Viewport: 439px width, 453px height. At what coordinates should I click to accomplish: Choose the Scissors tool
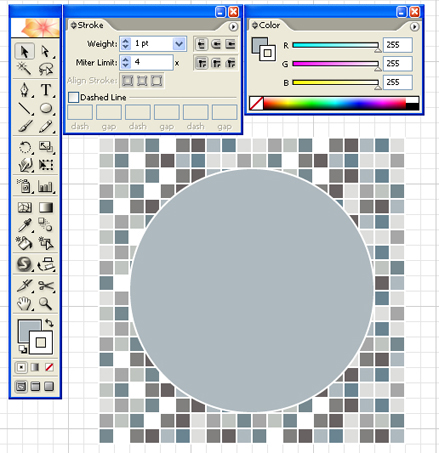click(x=46, y=285)
